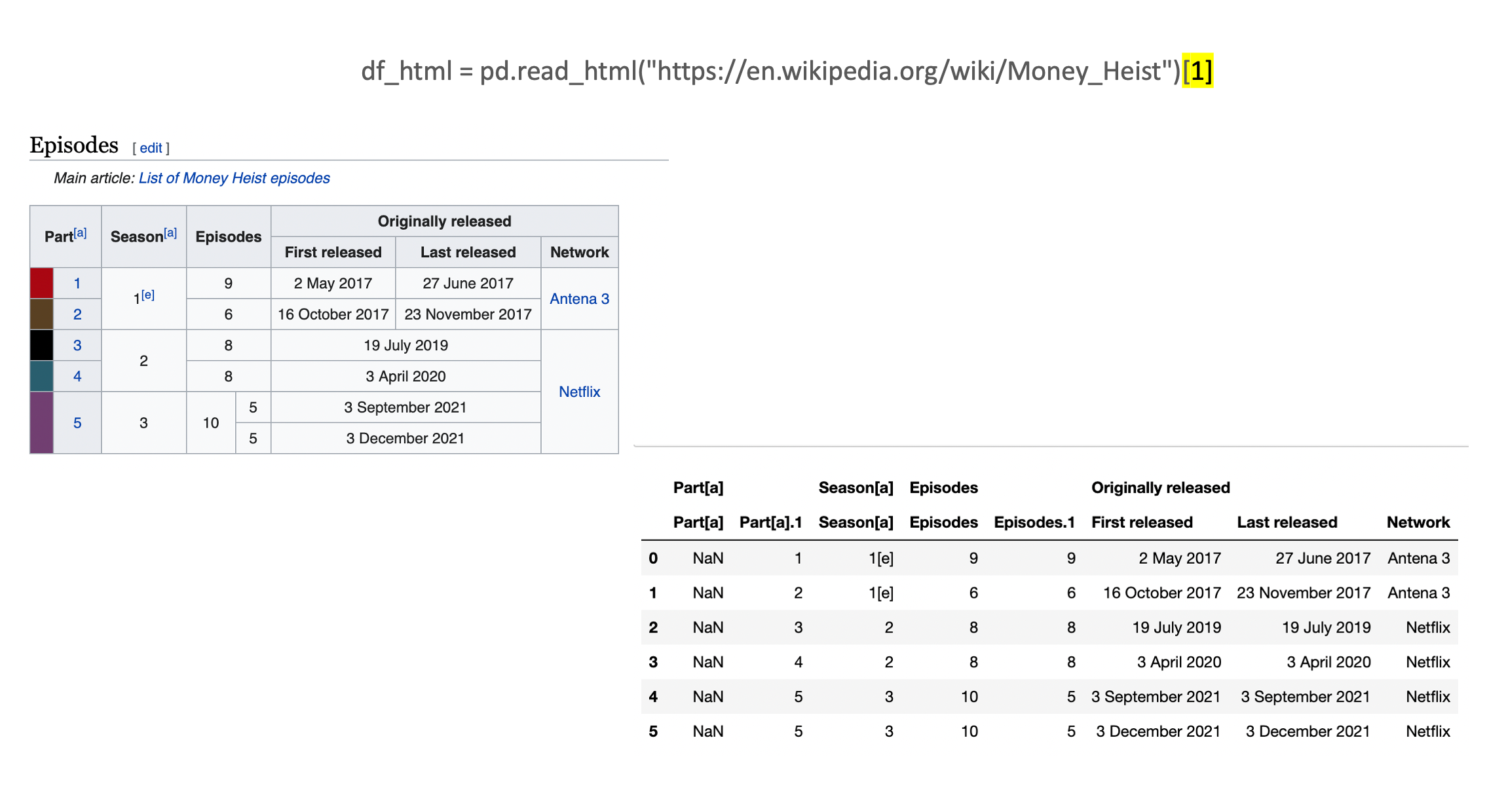Click the 1[e] season value in row 0
Image resolution: width=1487 pixels, height=812 pixels.
click(x=881, y=559)
